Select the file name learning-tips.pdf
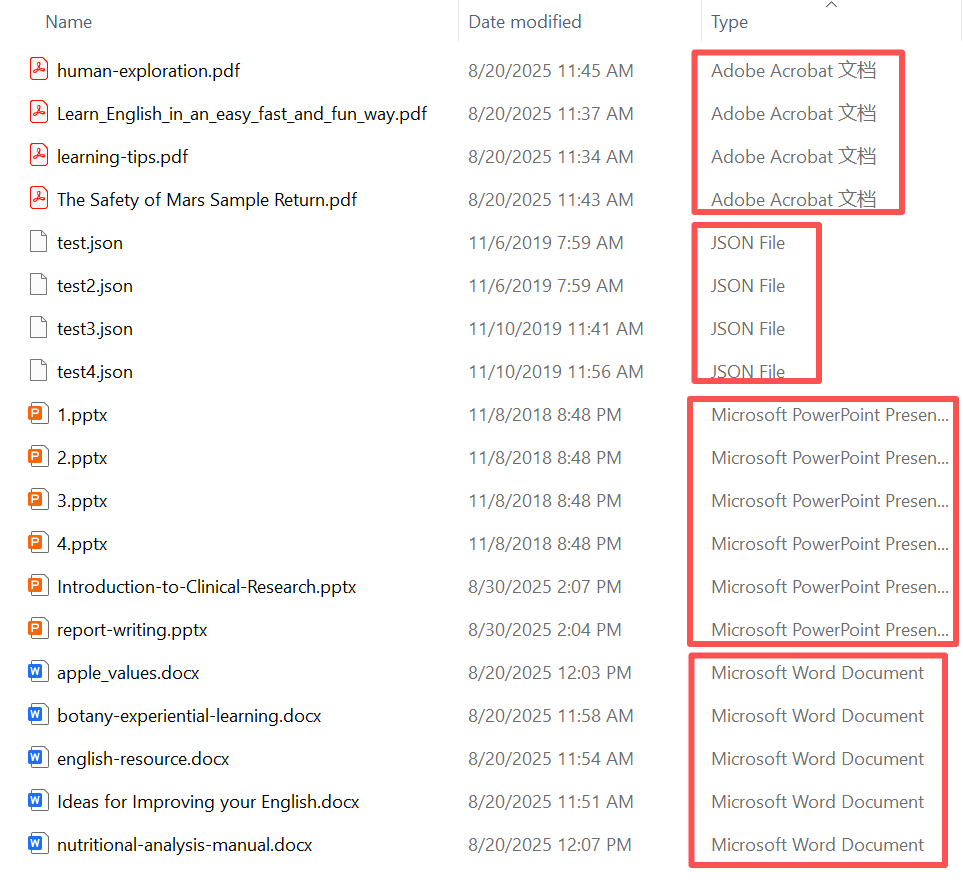This screenshot has height=882, width=963. (122, 157)
